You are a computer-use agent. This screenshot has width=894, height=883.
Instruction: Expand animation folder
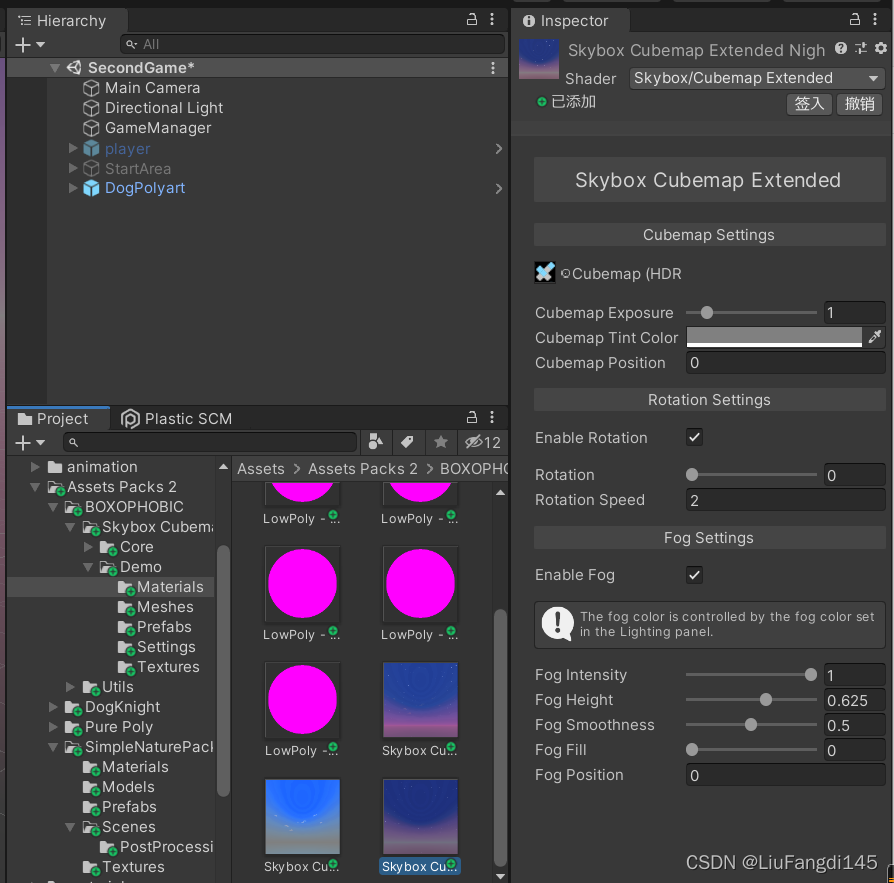tap(35, 467)
